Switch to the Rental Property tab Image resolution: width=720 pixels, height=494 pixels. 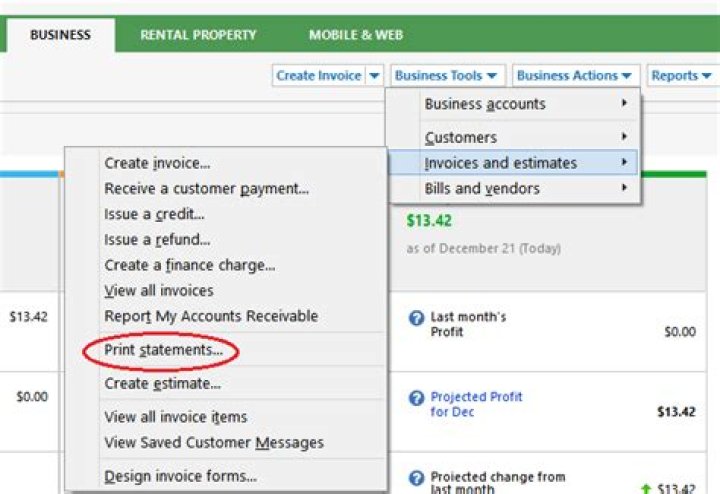coord(198,35)
